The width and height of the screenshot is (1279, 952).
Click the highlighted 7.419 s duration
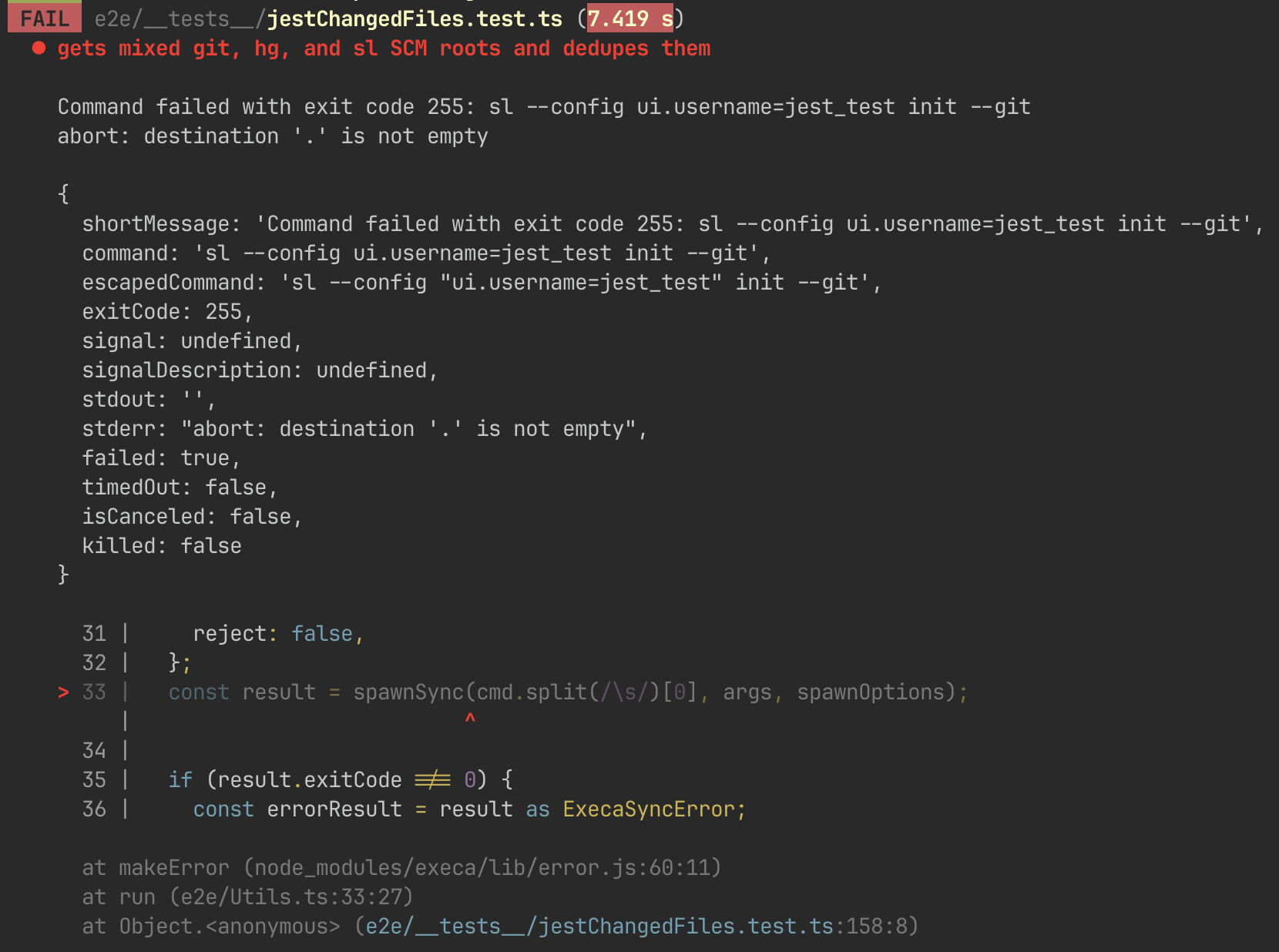point(629,18)
